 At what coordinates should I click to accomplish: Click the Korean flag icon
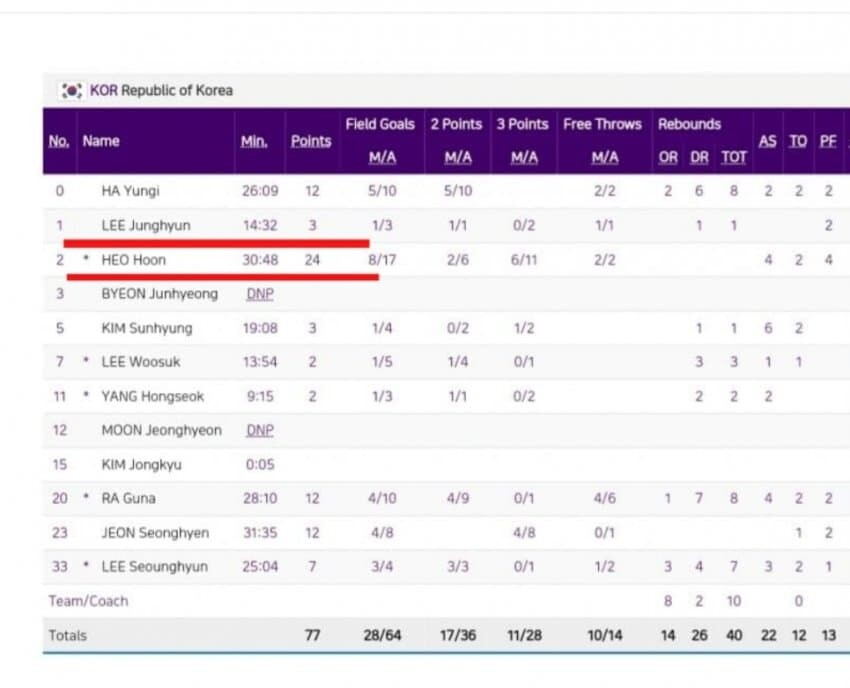point(72,90)
